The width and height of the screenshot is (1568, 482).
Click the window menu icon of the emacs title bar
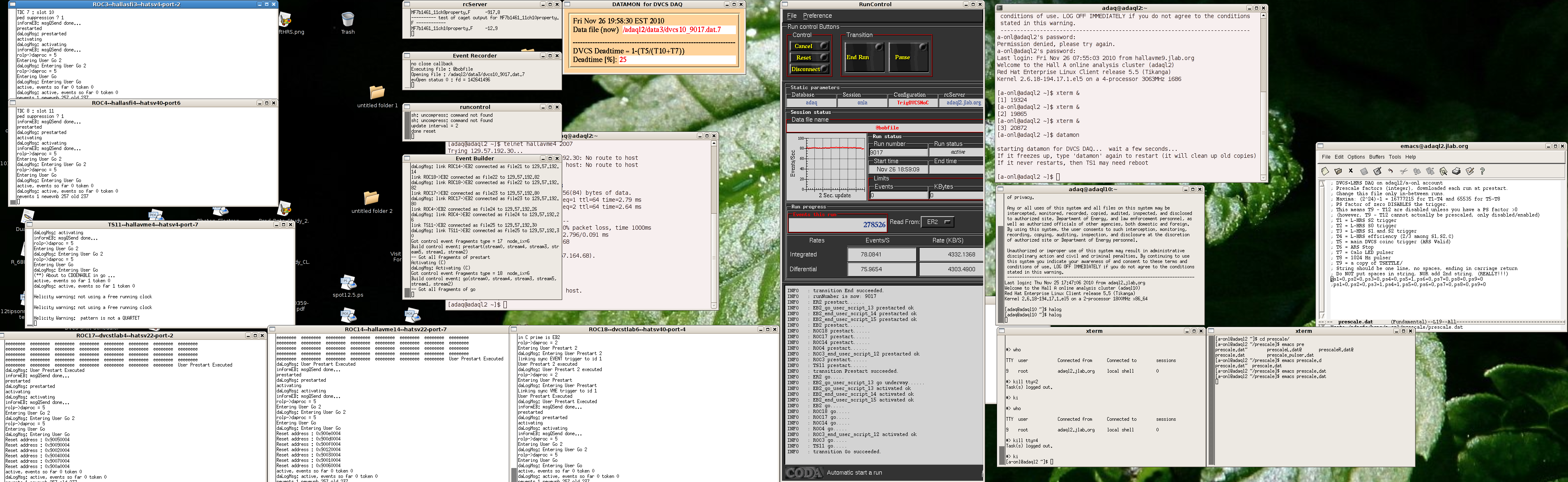pyautogui.click(x=1320, y=146)
